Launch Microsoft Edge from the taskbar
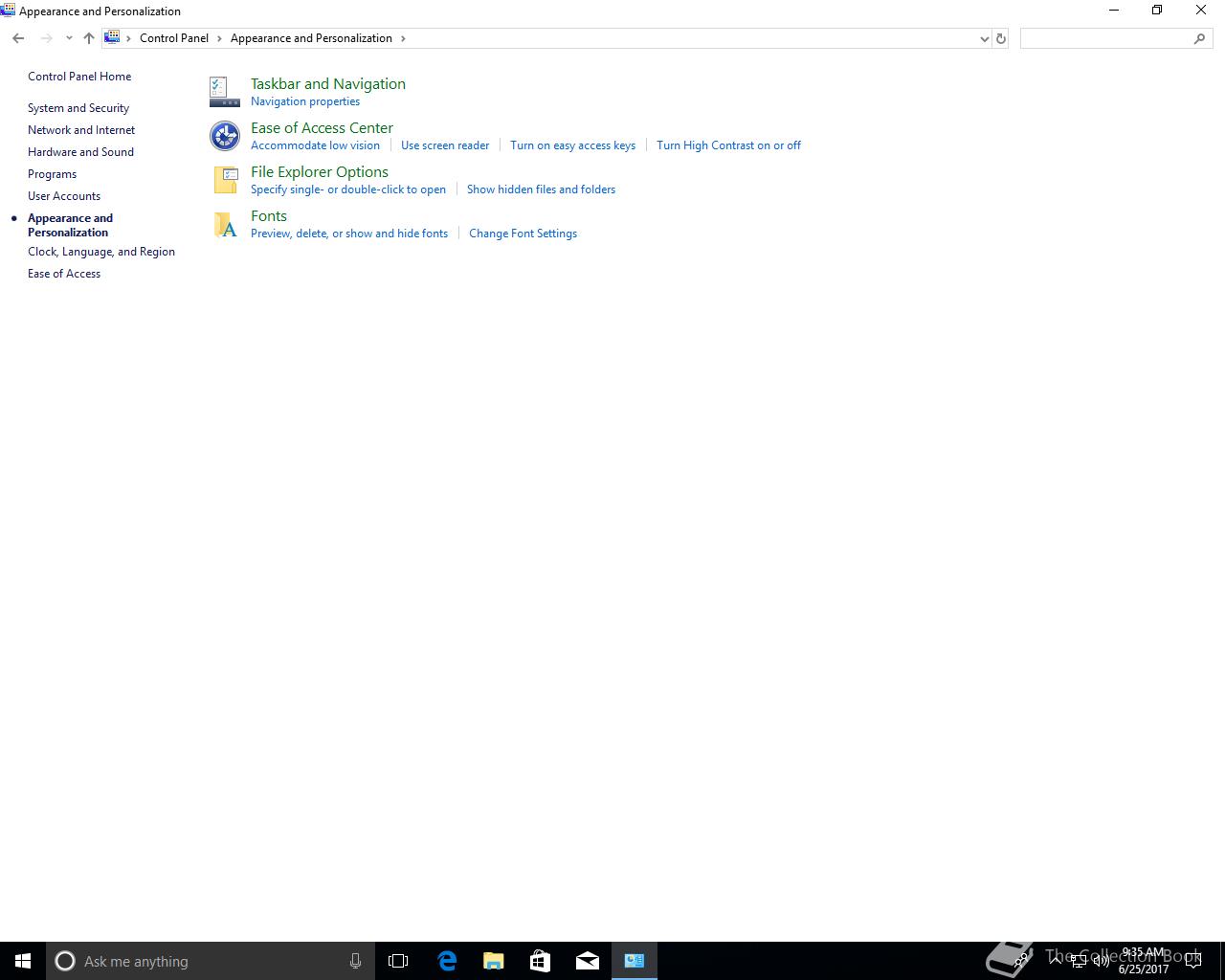 [447, 961]
